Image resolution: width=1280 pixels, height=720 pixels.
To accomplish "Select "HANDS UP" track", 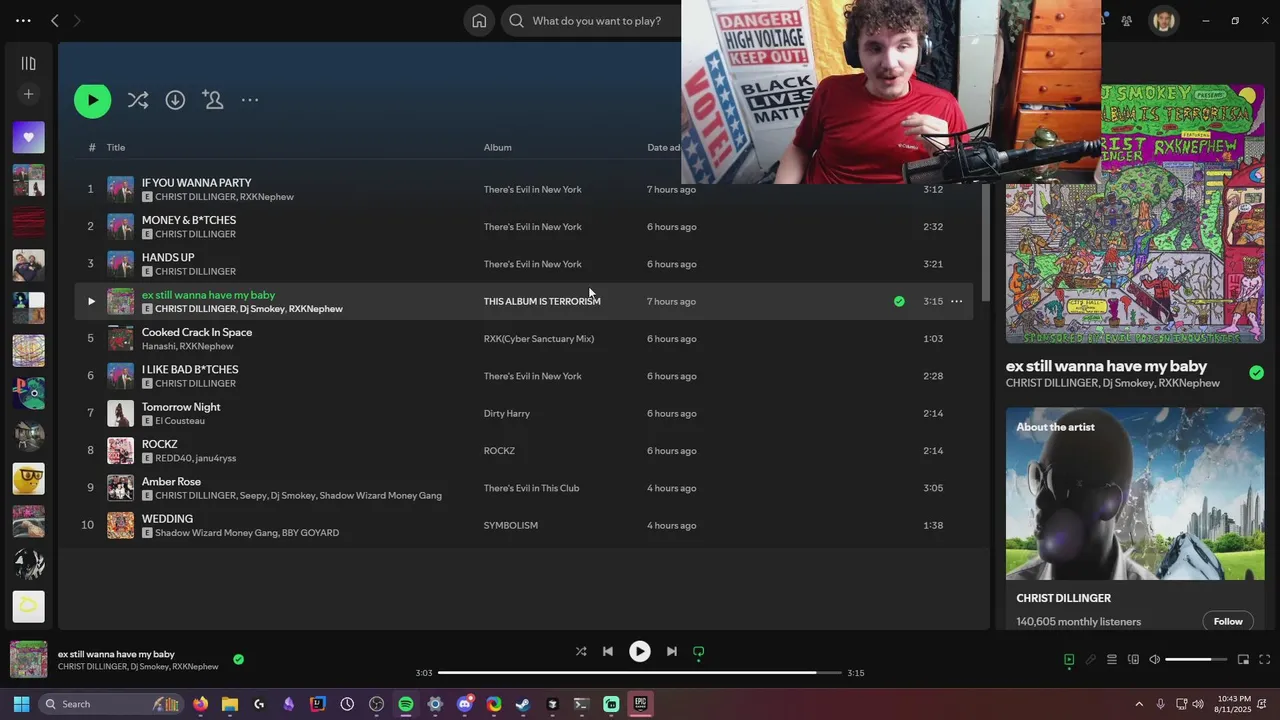I will pyautogui.click(x=168, y=257).
